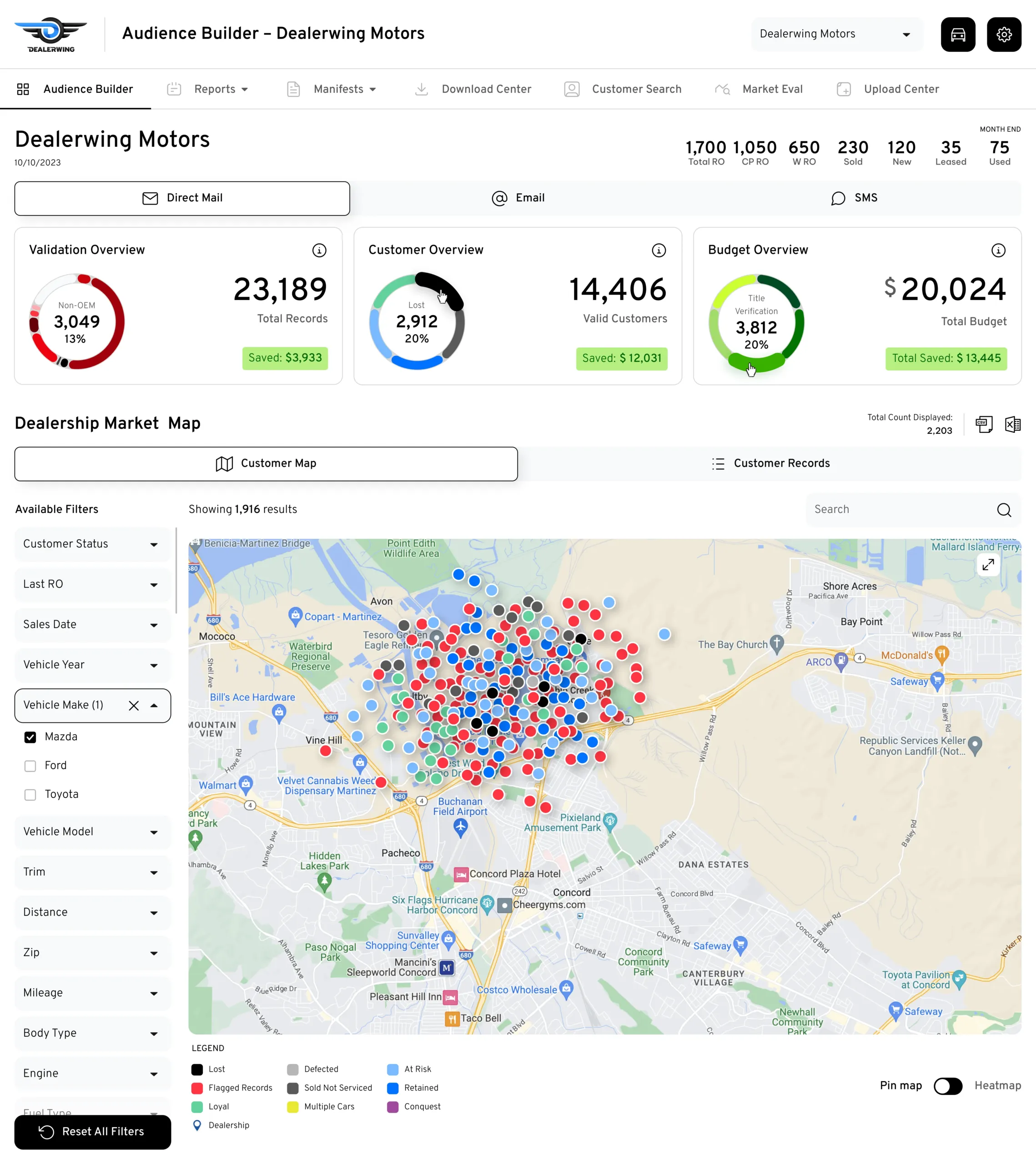Open settings gear icon in header

click(1004, 35)
